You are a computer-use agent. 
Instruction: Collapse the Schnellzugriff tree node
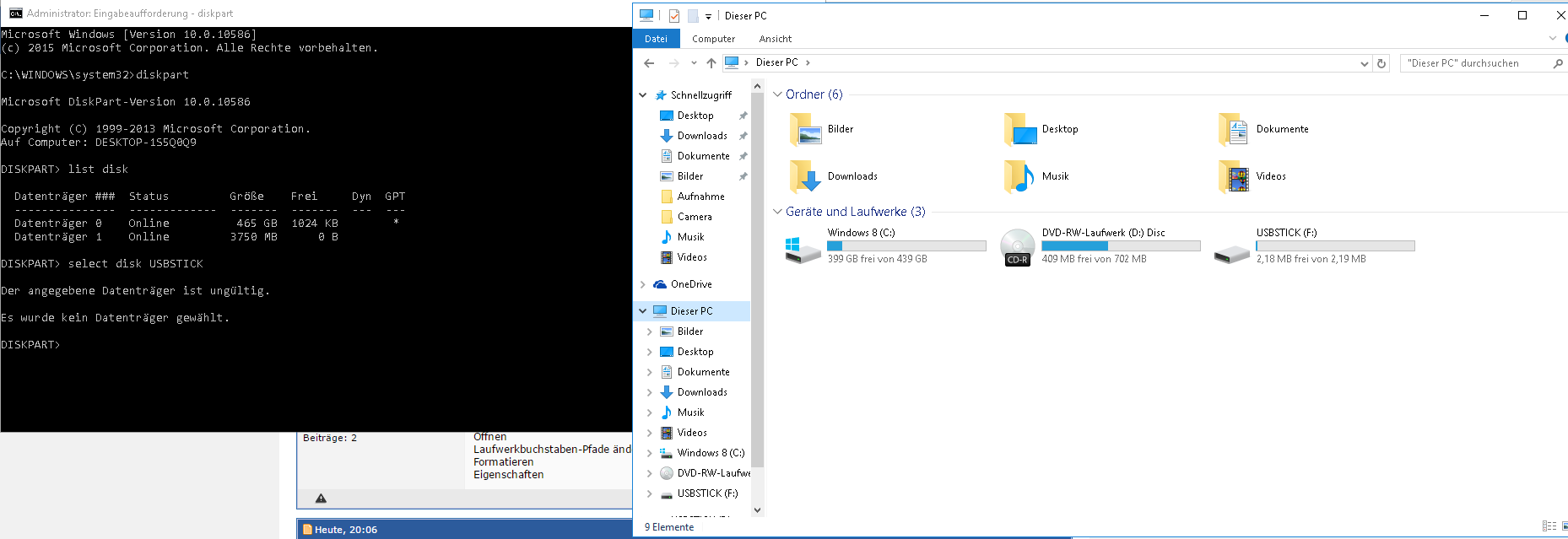point(643,95)
